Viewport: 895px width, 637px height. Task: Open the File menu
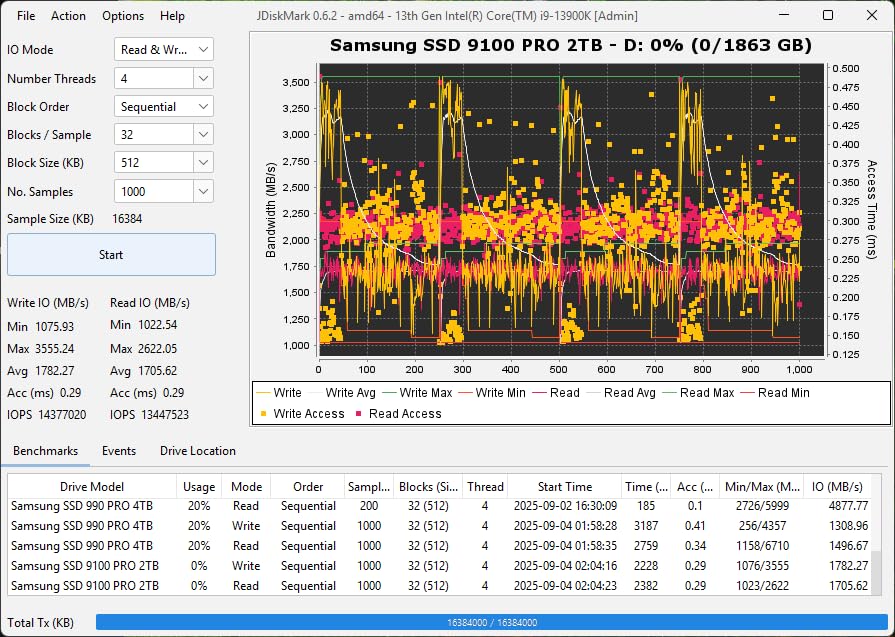pos(25,15)
